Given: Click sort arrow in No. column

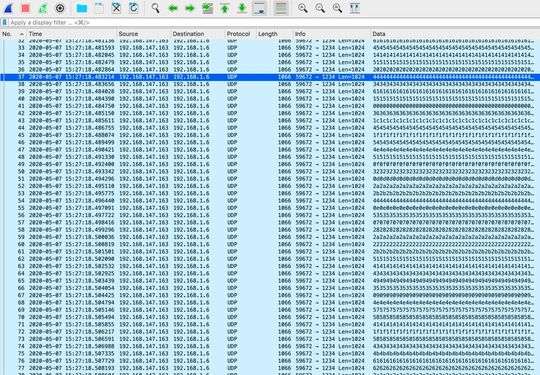Looking at the screenshot, I should pos(22,34).
